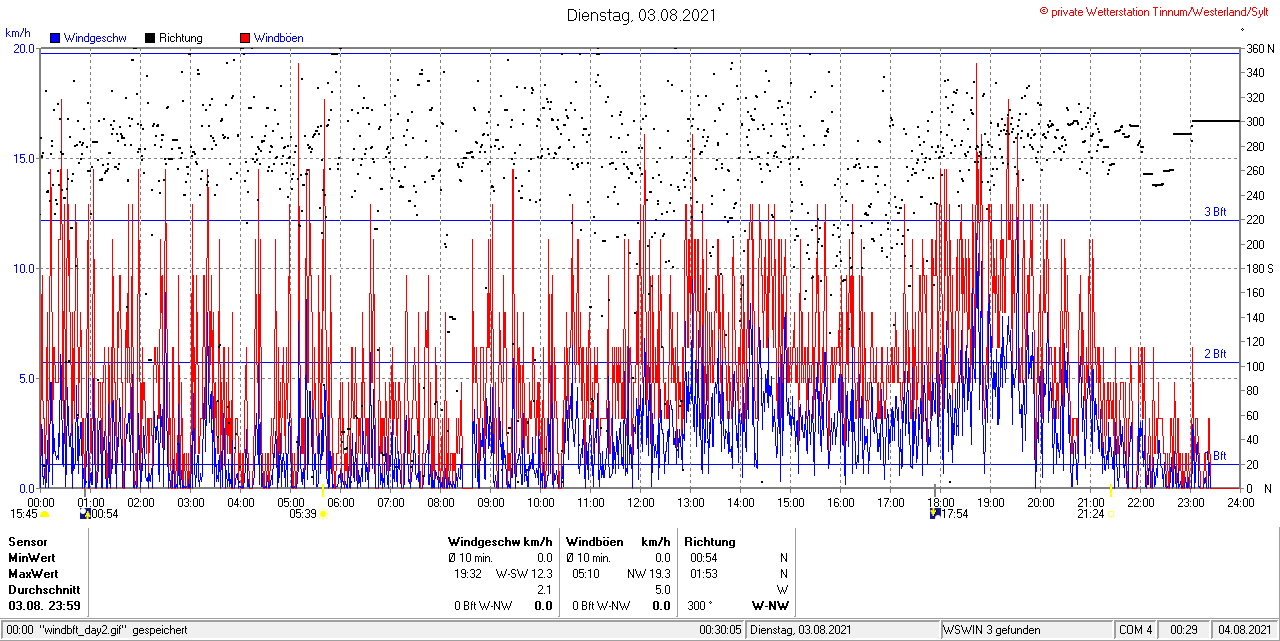Click the 3 Bft threshold label

pos(1215,212)
